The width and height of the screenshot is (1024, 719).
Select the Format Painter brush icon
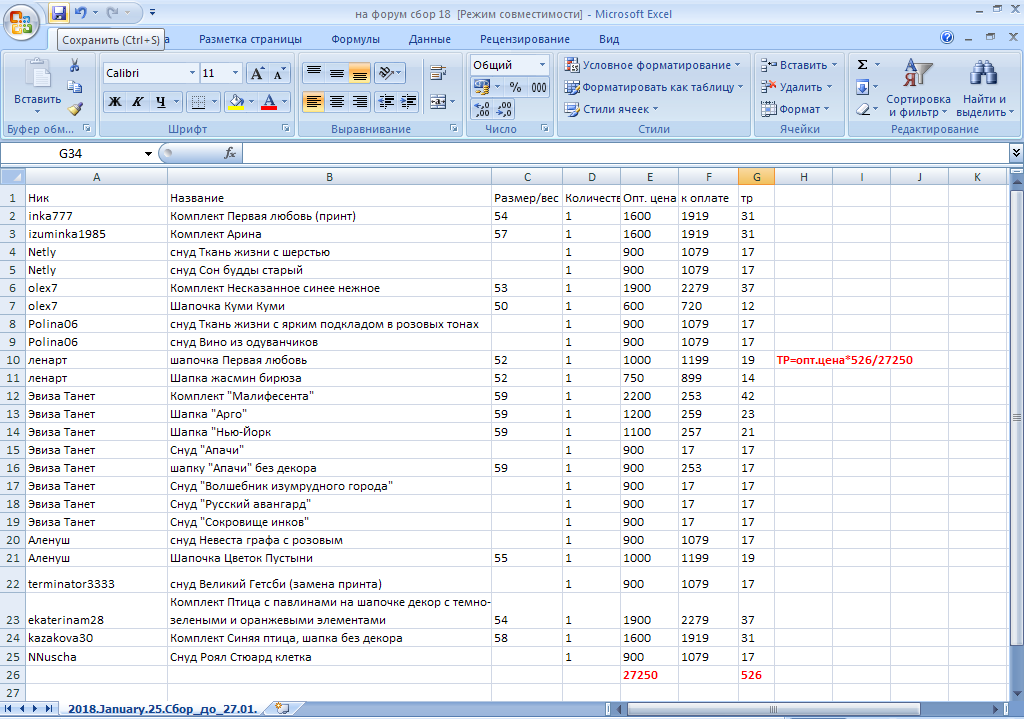tap(75, 108)
